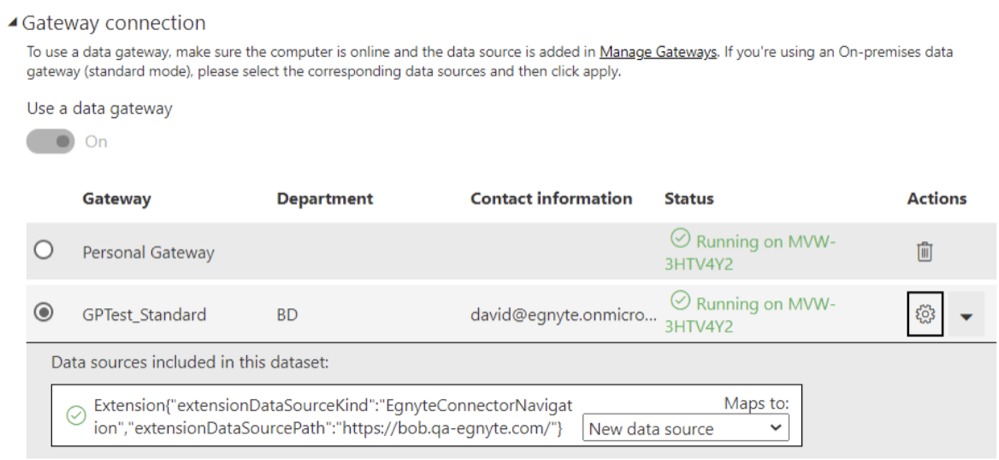Open GPTest_Standard gateway settings gear
The image size is (999, 460).
[x=924, y=314]
